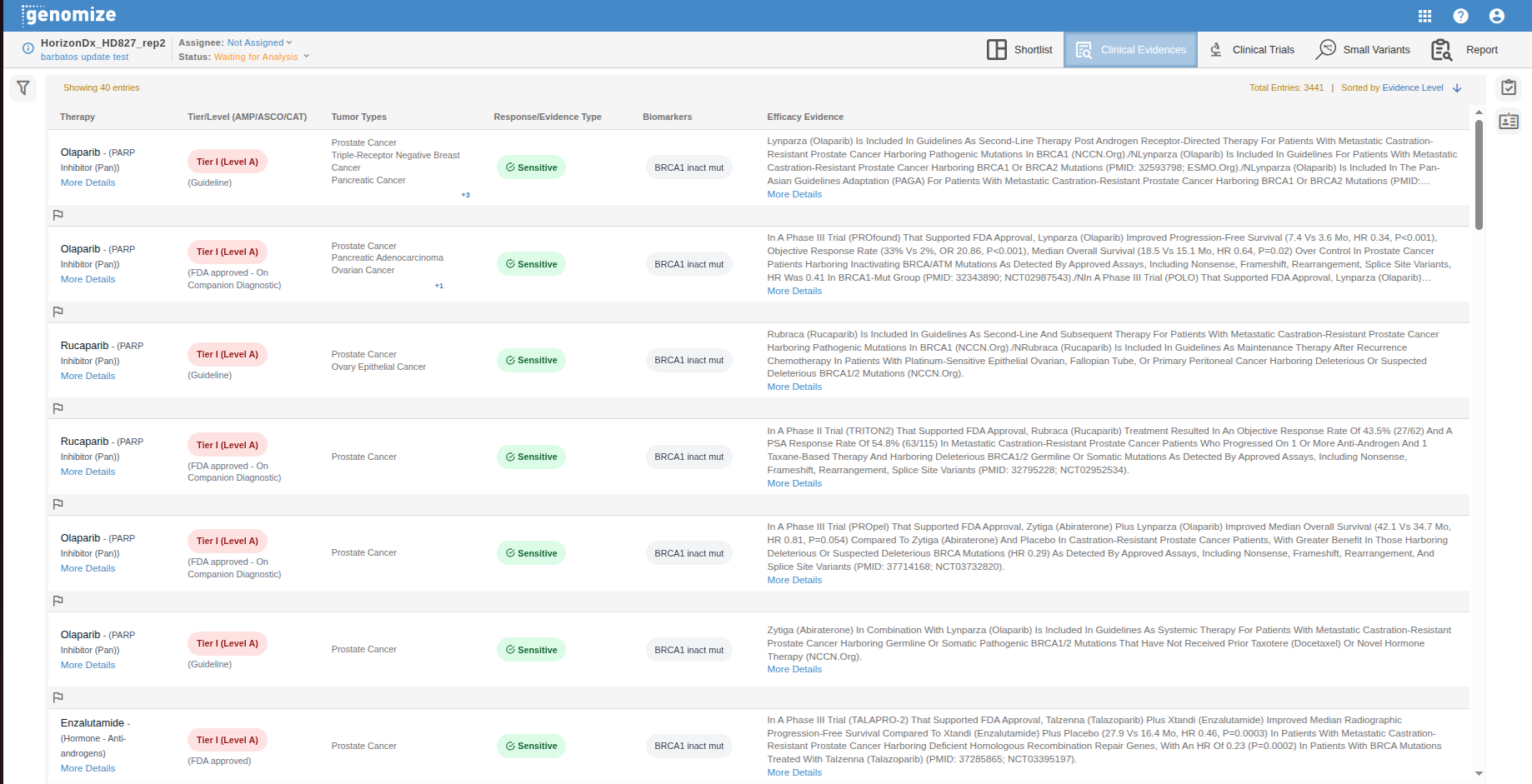Click More Details link for PROfound efficacy evidence
The height and width of the screenshot is (784, 1532).
[794, 291]
